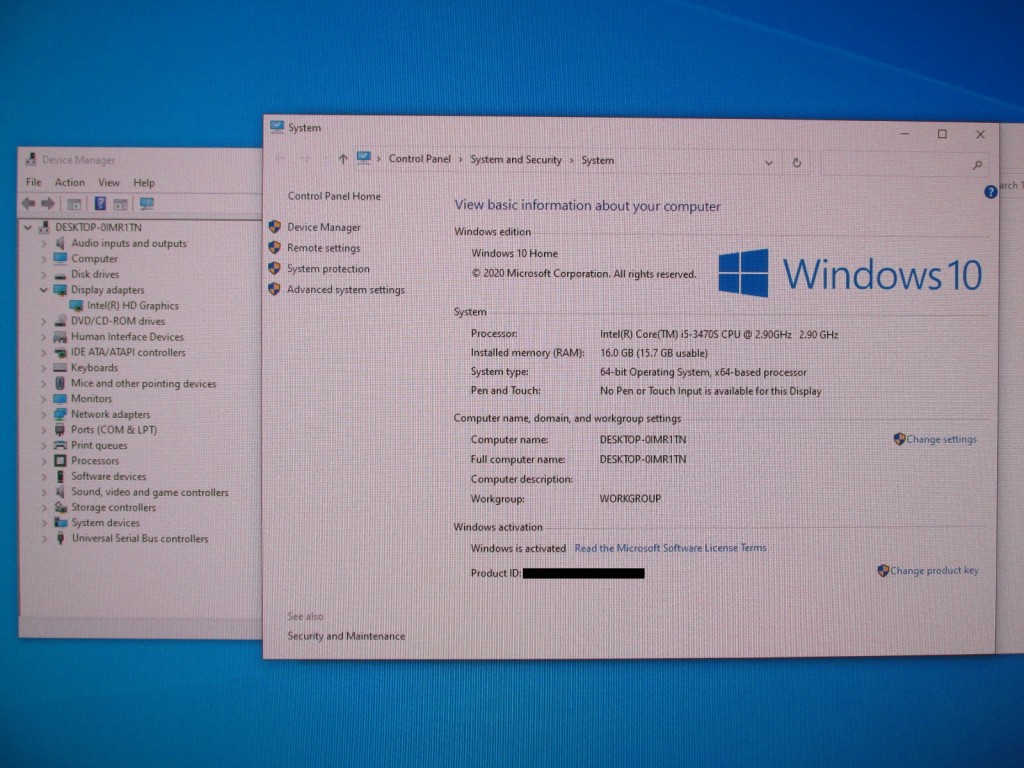Collapse the Display adapters node

click(44, 289)
